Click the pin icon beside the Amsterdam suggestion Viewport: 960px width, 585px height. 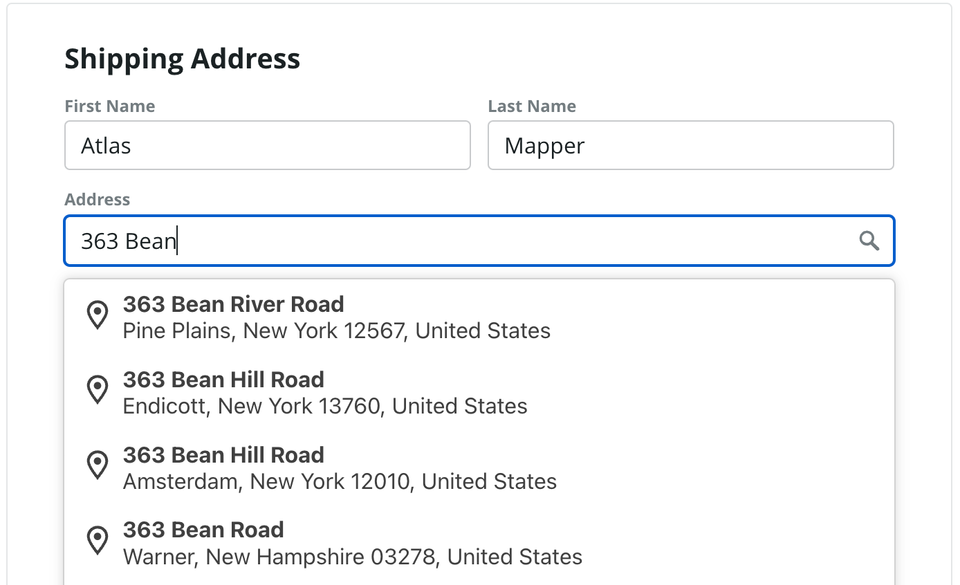pyautogui.click(x=97, y=465)
